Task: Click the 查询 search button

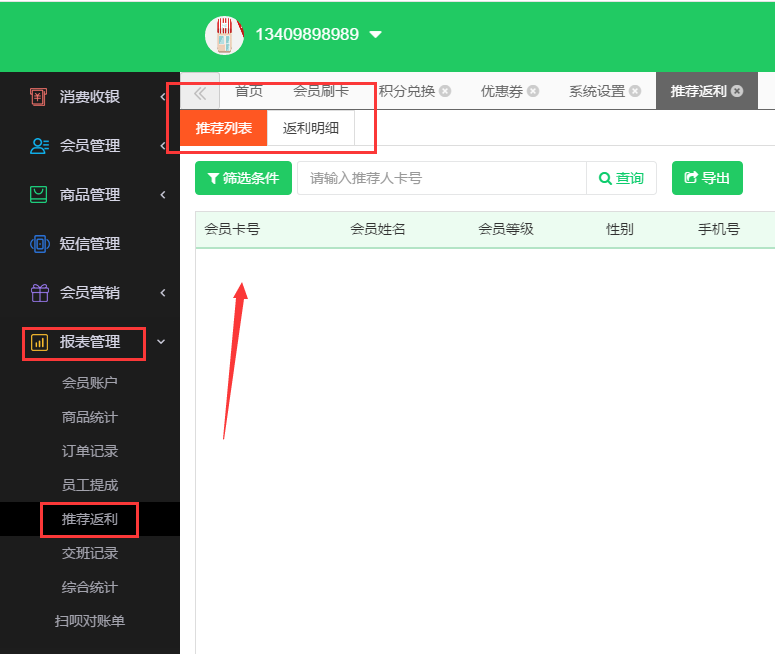Action: [x=621, y=178]
